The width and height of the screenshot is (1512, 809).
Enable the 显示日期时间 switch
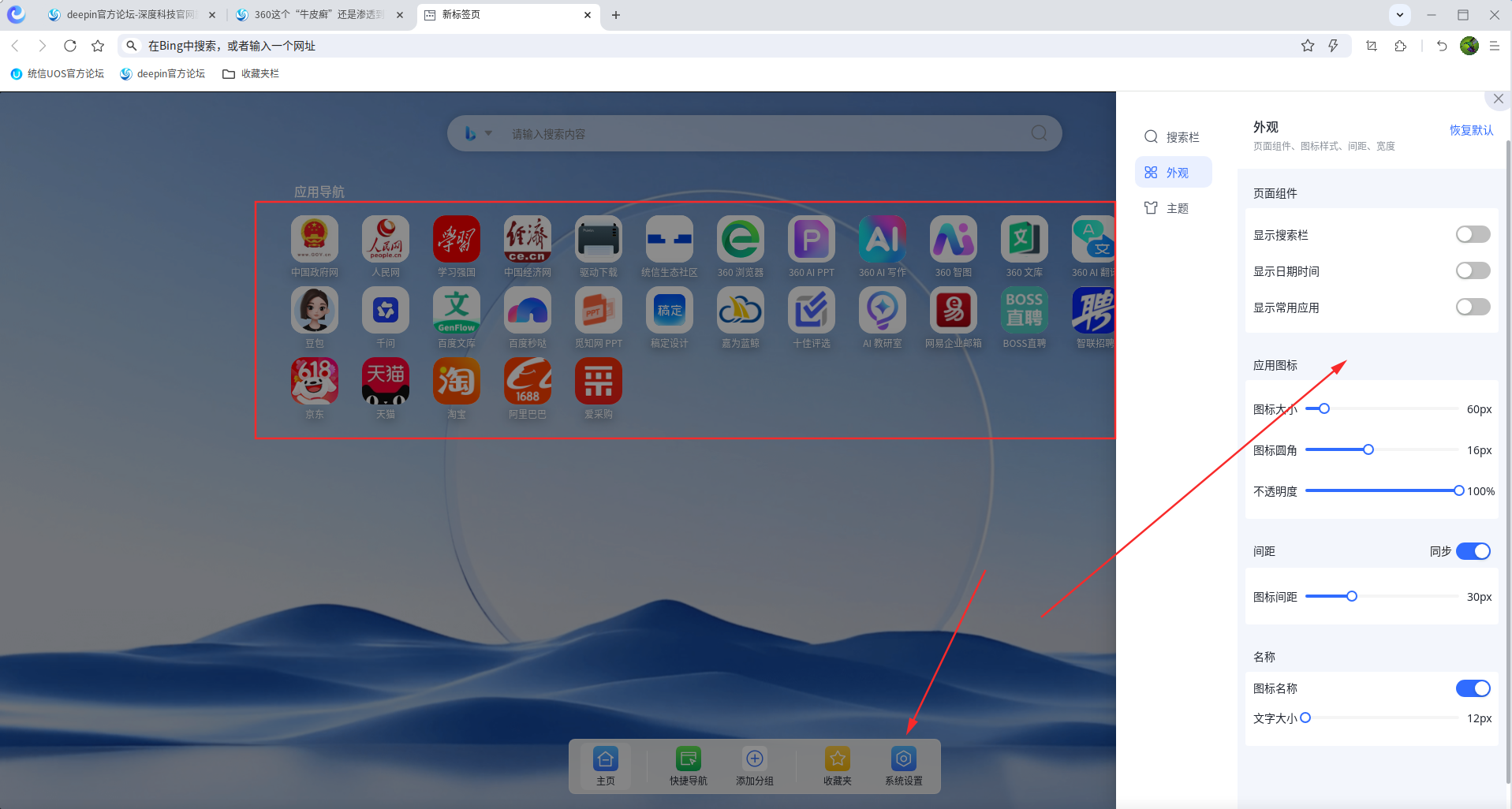coord(1473,270)
